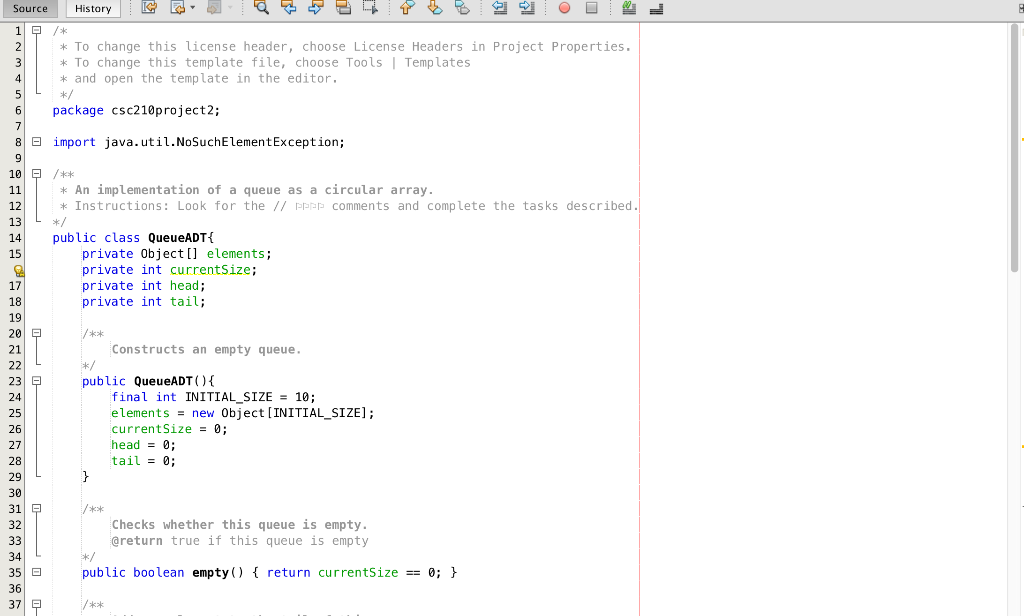Image resolution: width=1024 pixels, height=616 pixels.
Task: Select the Find Selection magnifier tool
Action: point(261,8)
